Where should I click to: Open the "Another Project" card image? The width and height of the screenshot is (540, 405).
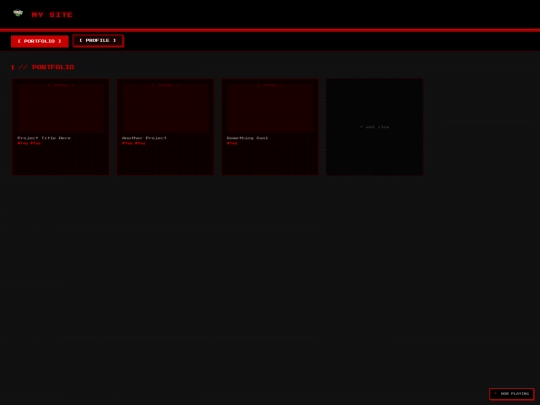tap(165, 108)
